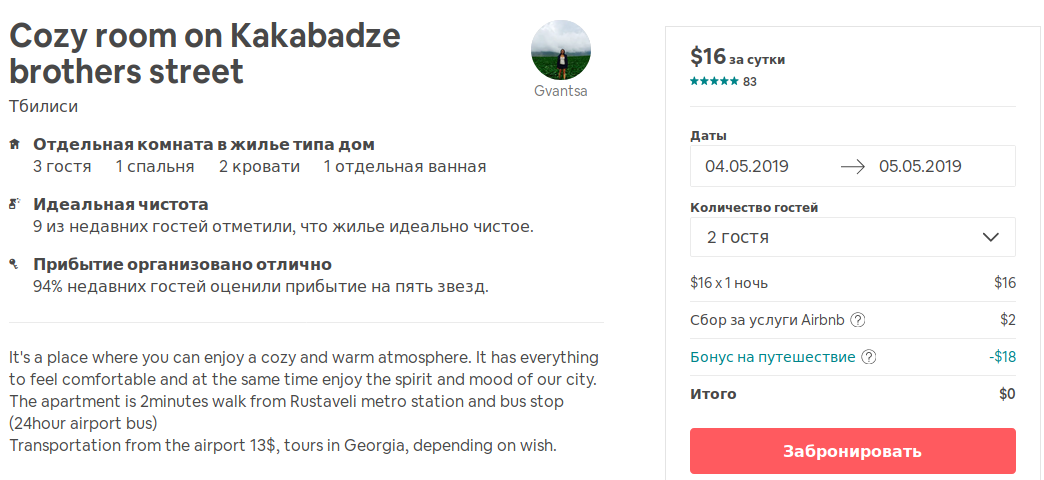Click the arrow between the two dates

853,166
